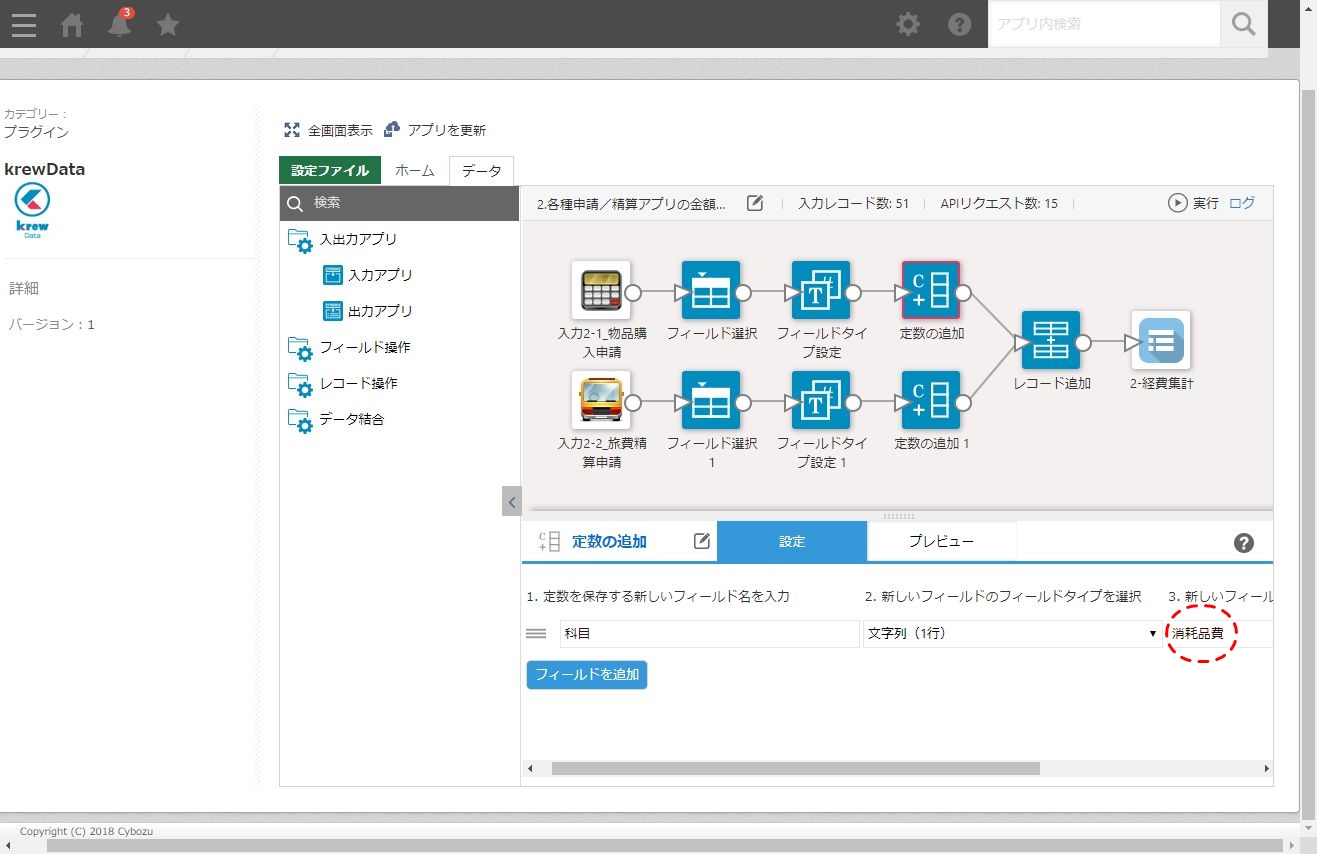The image size is (1317, 854).
Task: Select the レコード追加 node
Action: tap(1051, 340)
